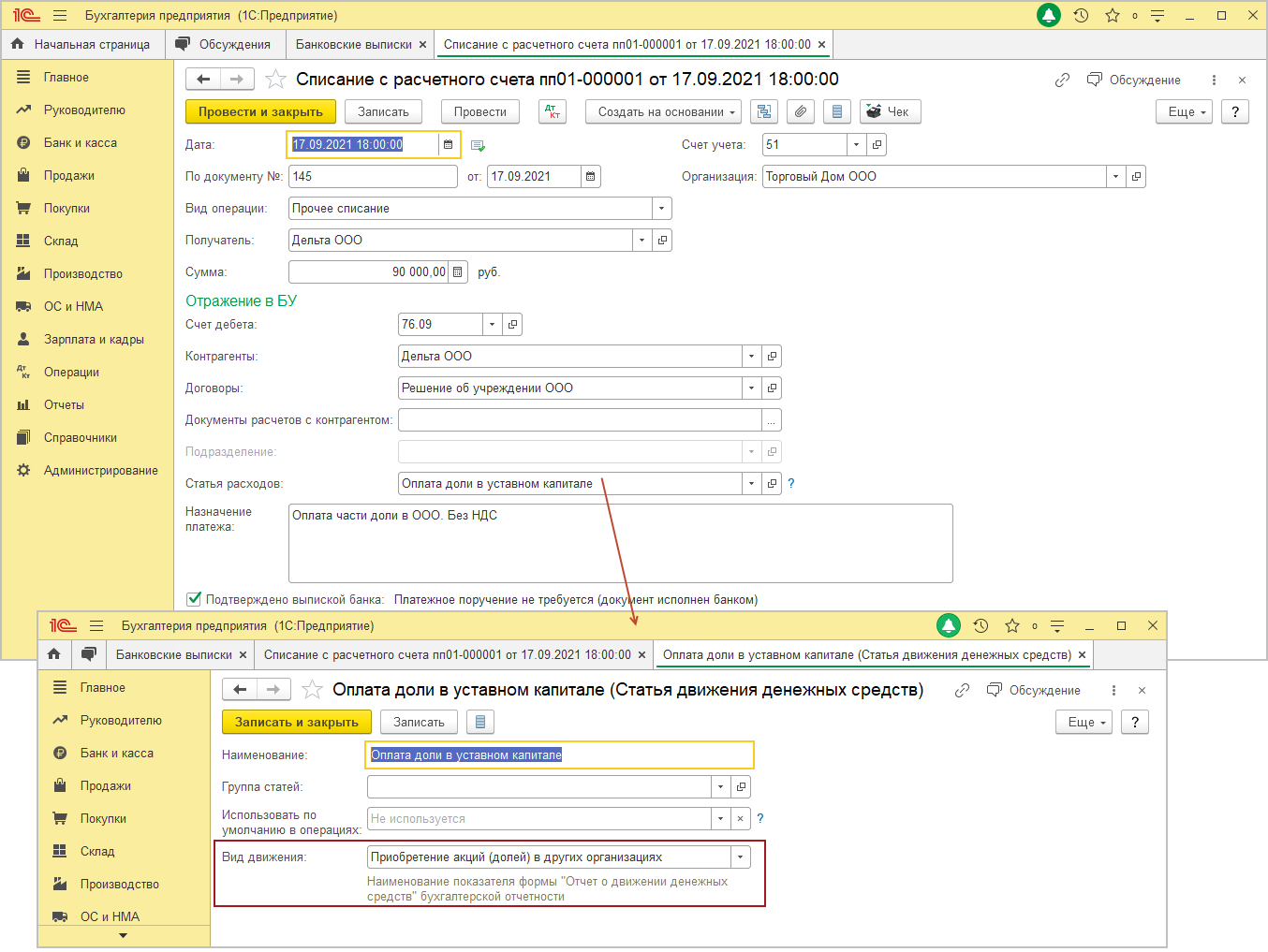Click the Назначение платежа text area

620,543
